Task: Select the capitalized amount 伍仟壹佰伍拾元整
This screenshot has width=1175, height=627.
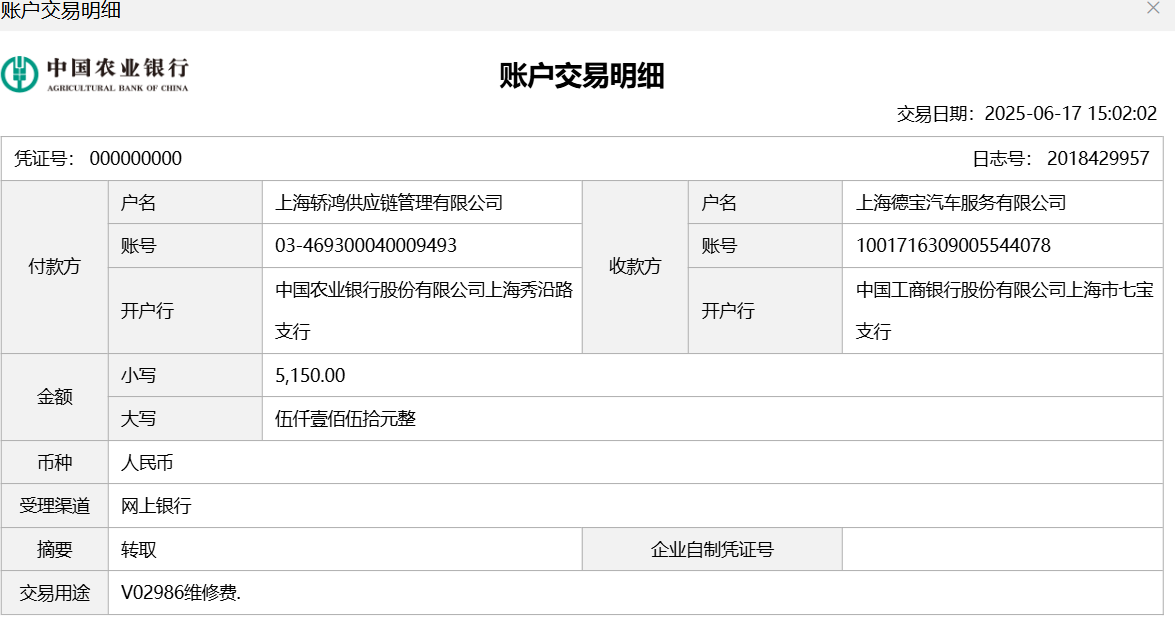Action: (345, 419)
